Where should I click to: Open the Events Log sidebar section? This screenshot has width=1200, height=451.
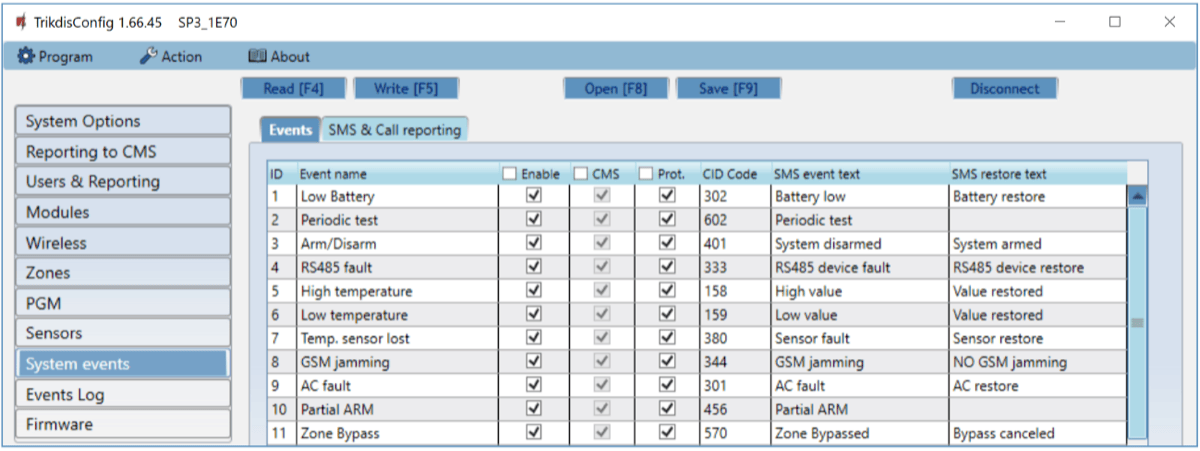(123, 394)
